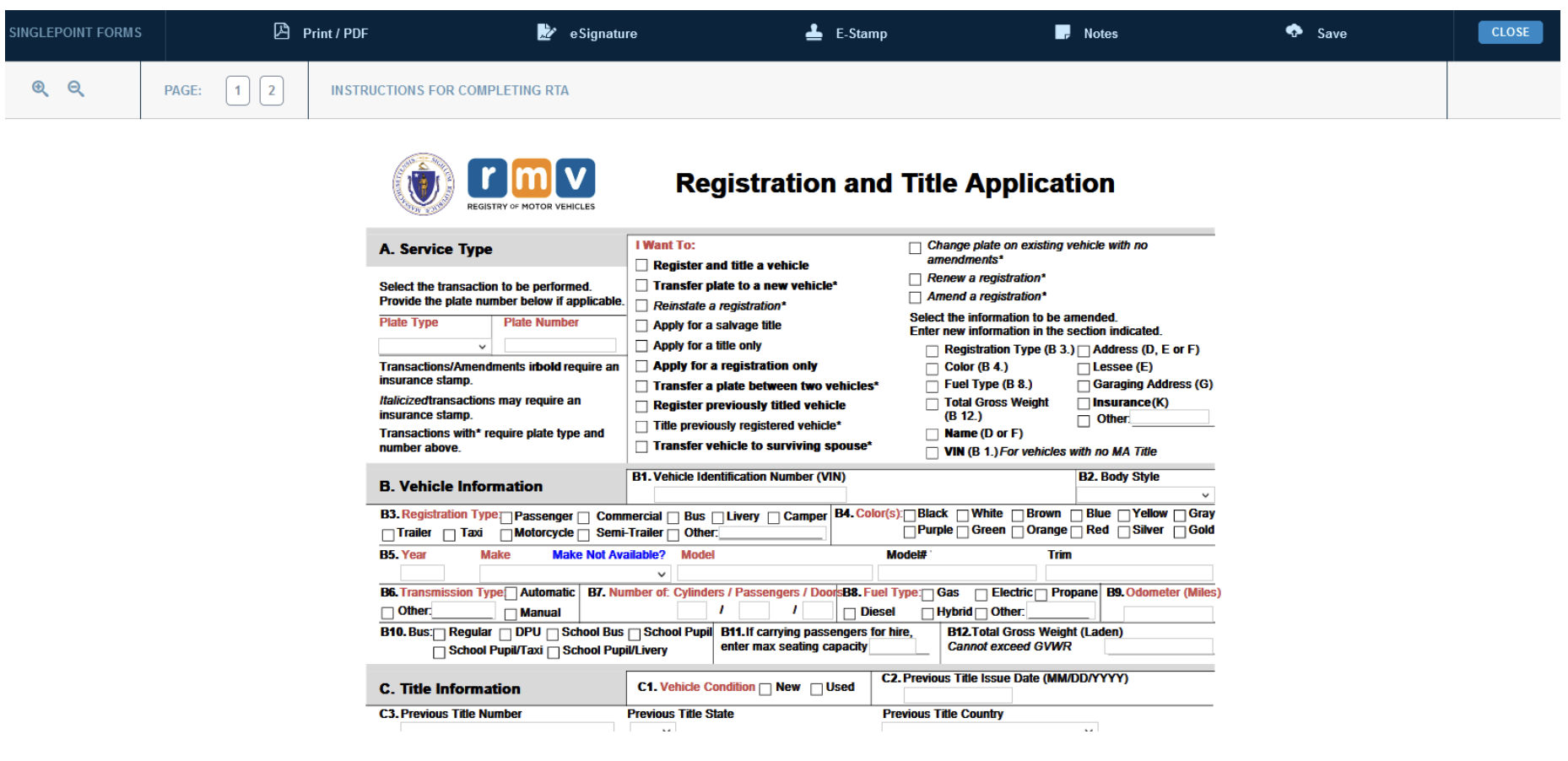The width and height of the screenshot is (1568, 761).
Task: Enable the 'Renew a registration' checkbox
Action: [915, 279]
